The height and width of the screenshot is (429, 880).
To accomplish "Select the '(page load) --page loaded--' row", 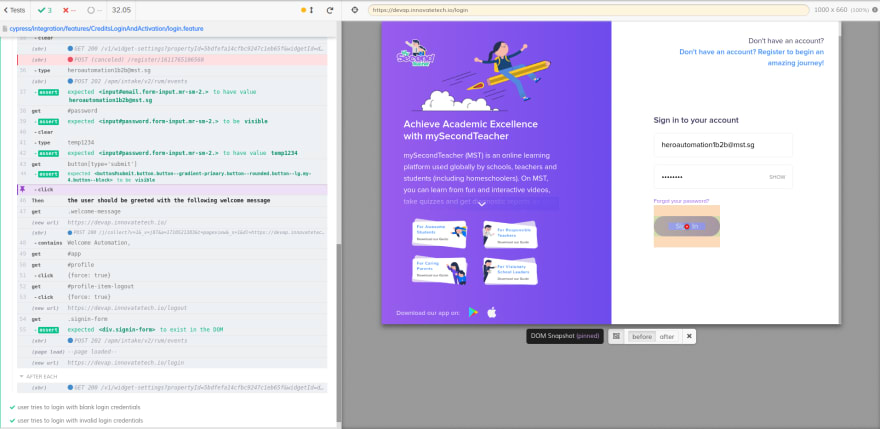I will coord(172,352).
